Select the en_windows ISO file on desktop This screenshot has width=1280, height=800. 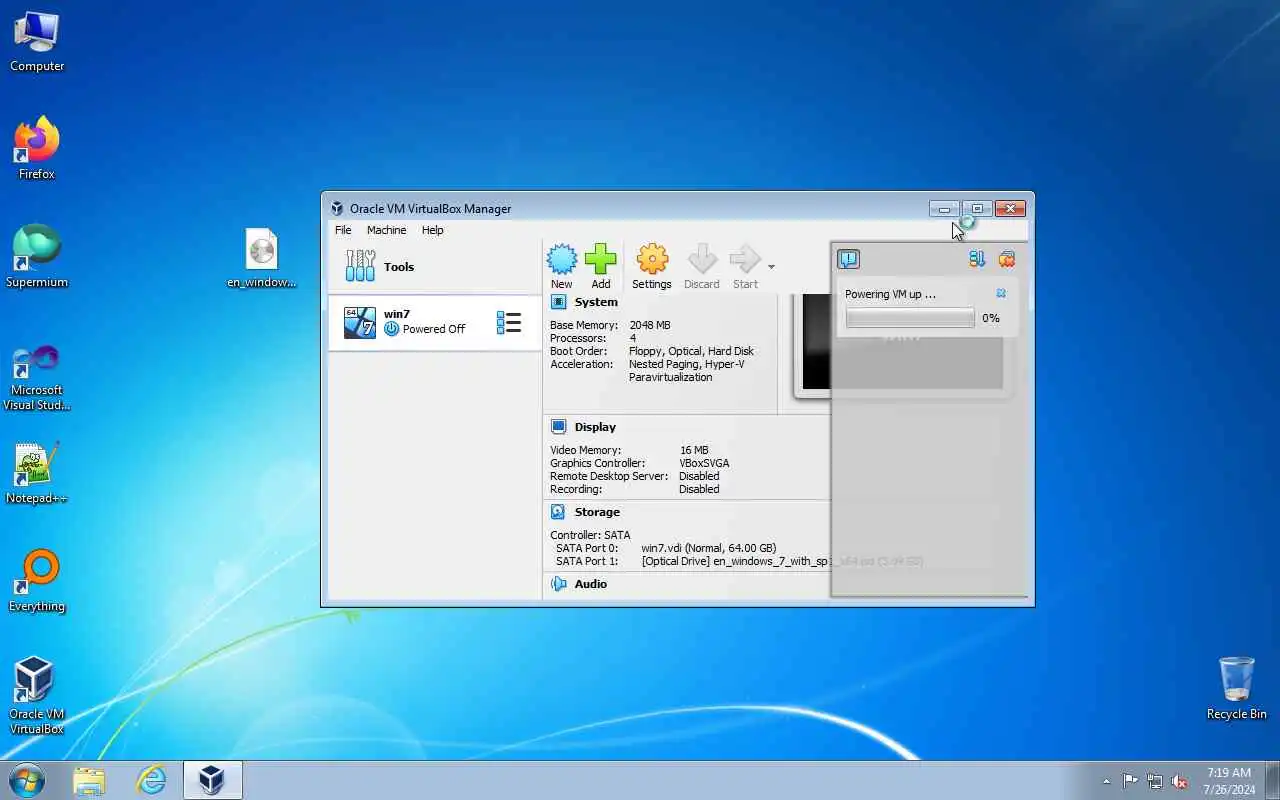262,258
